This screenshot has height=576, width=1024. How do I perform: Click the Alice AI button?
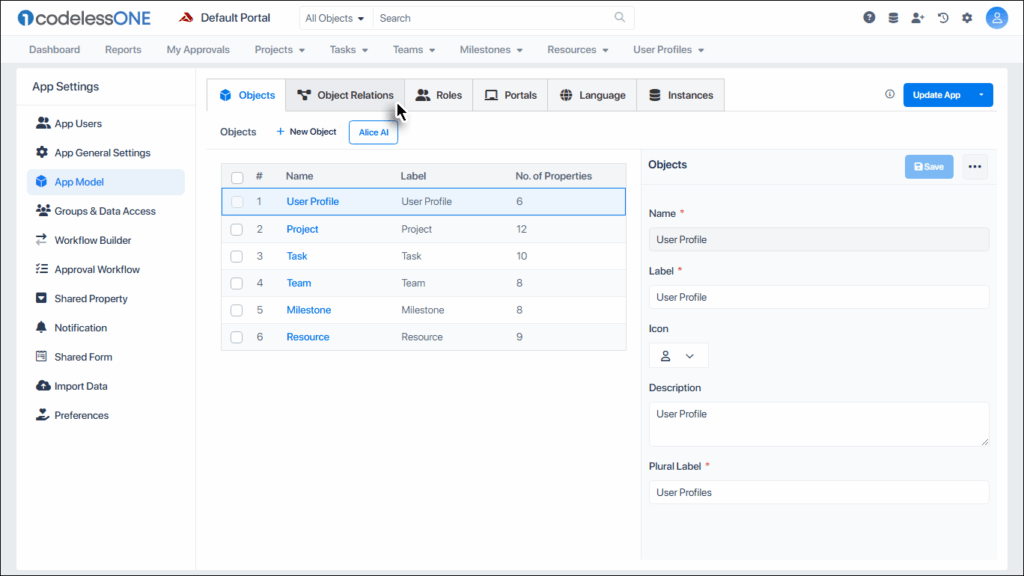tap(373, 132)
